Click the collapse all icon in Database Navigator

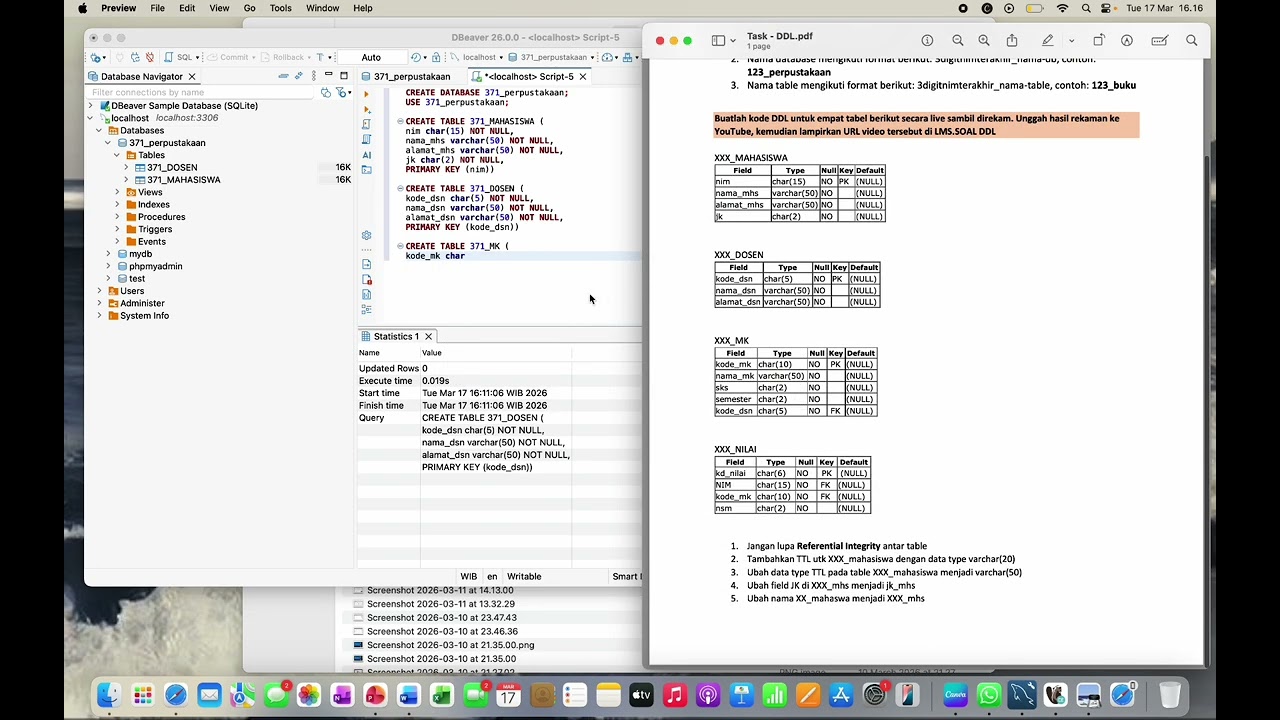click(x=283, y=76)
